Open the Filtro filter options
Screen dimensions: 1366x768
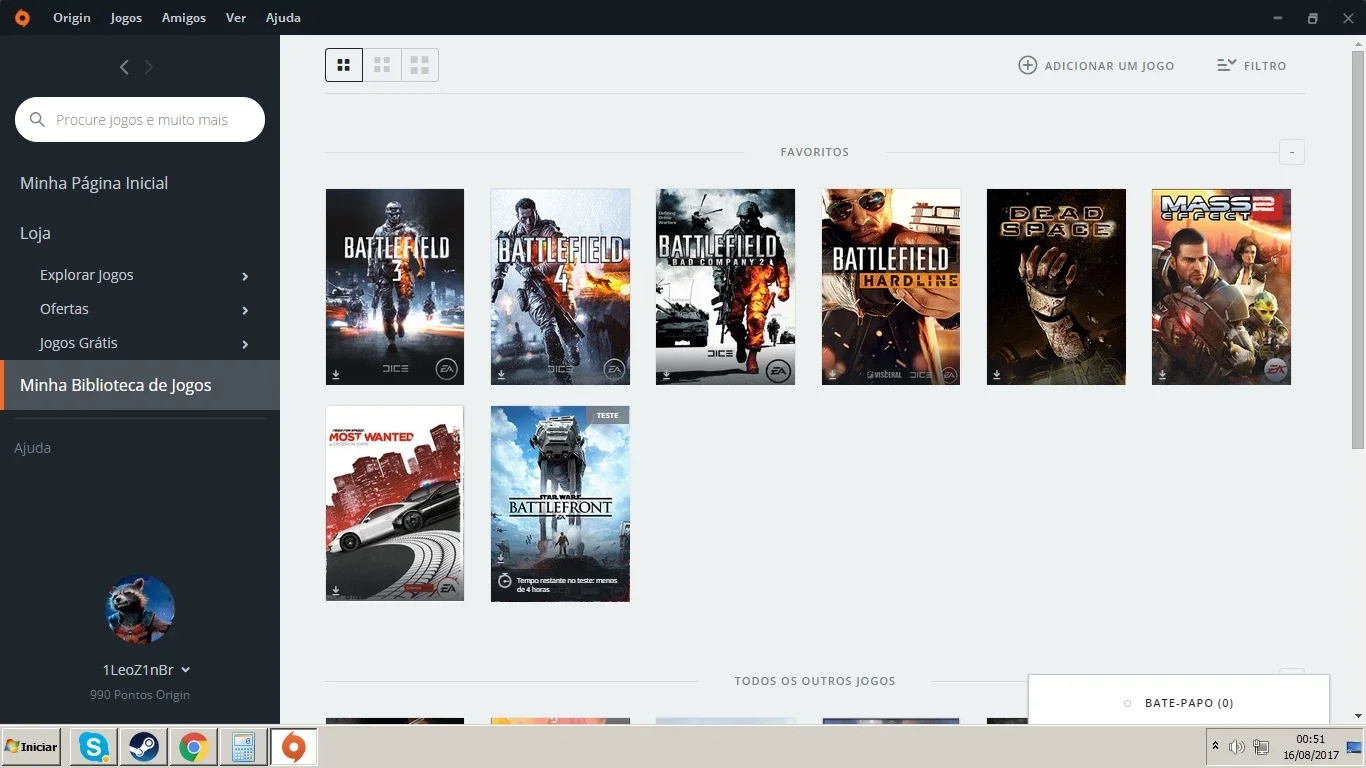(1252, 65)
